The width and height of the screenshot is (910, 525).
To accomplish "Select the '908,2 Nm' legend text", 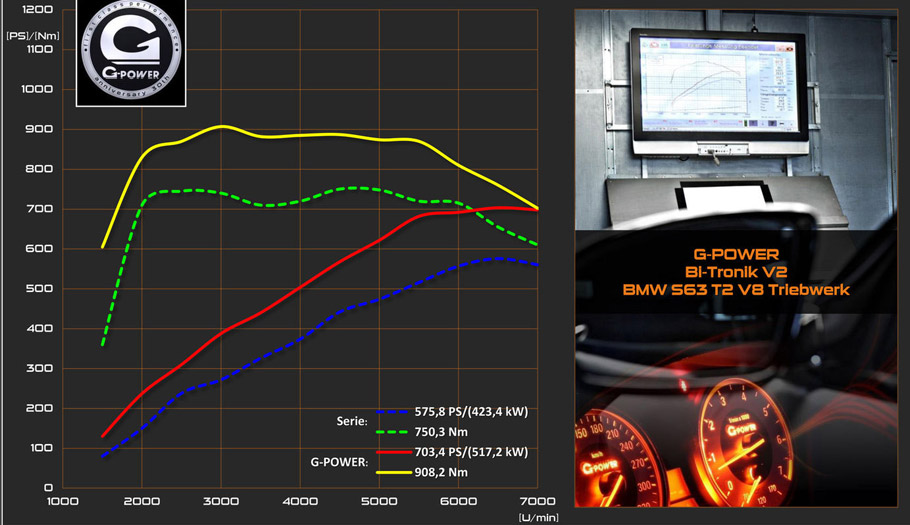I will tap(441, 472).
